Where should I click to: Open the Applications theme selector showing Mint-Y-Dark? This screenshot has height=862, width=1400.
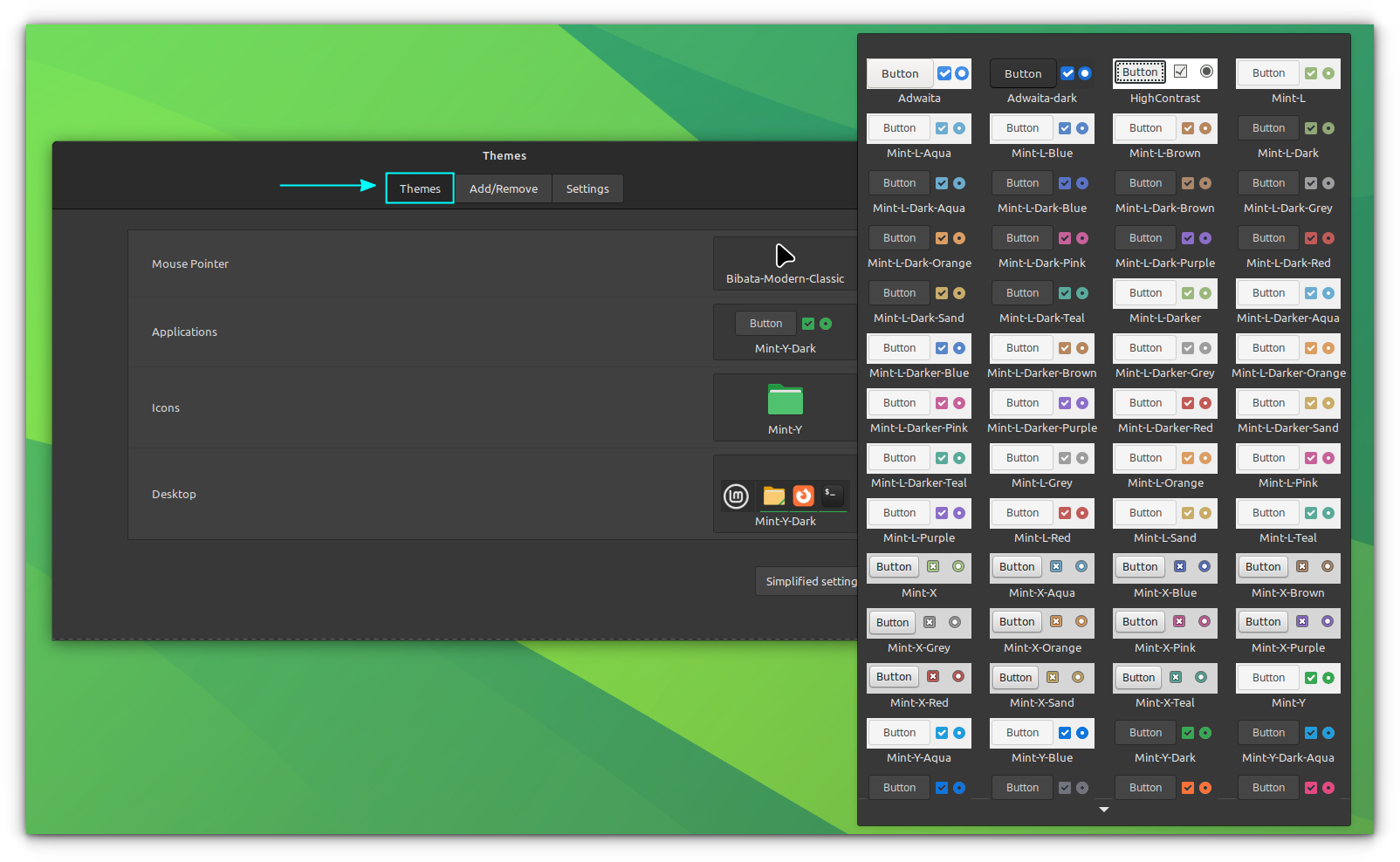(784, 332)
